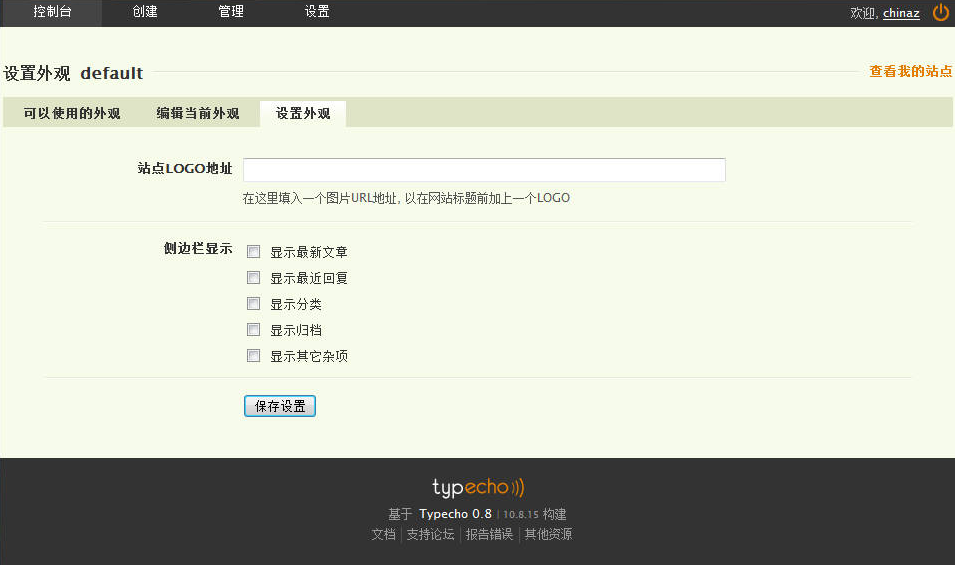Open the 文档 footer link
The height and width of the screenshot is (565, 955).
(384, 534)
